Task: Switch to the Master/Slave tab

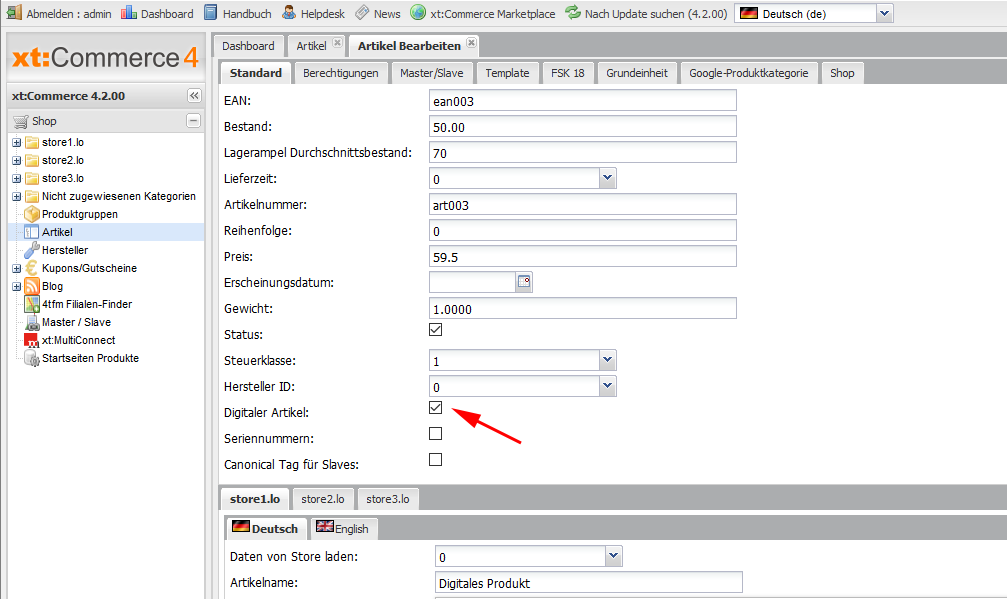Action: 432,73
